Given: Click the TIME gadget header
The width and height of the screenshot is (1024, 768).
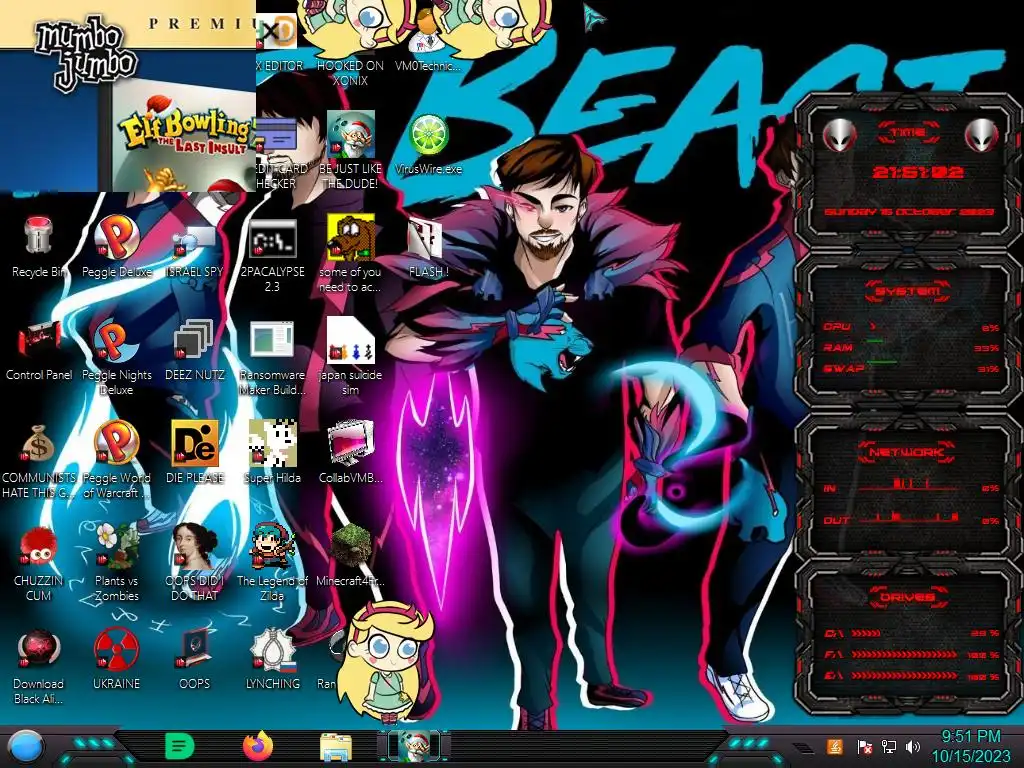Looking at the screenshot, I should coord(908,133).
